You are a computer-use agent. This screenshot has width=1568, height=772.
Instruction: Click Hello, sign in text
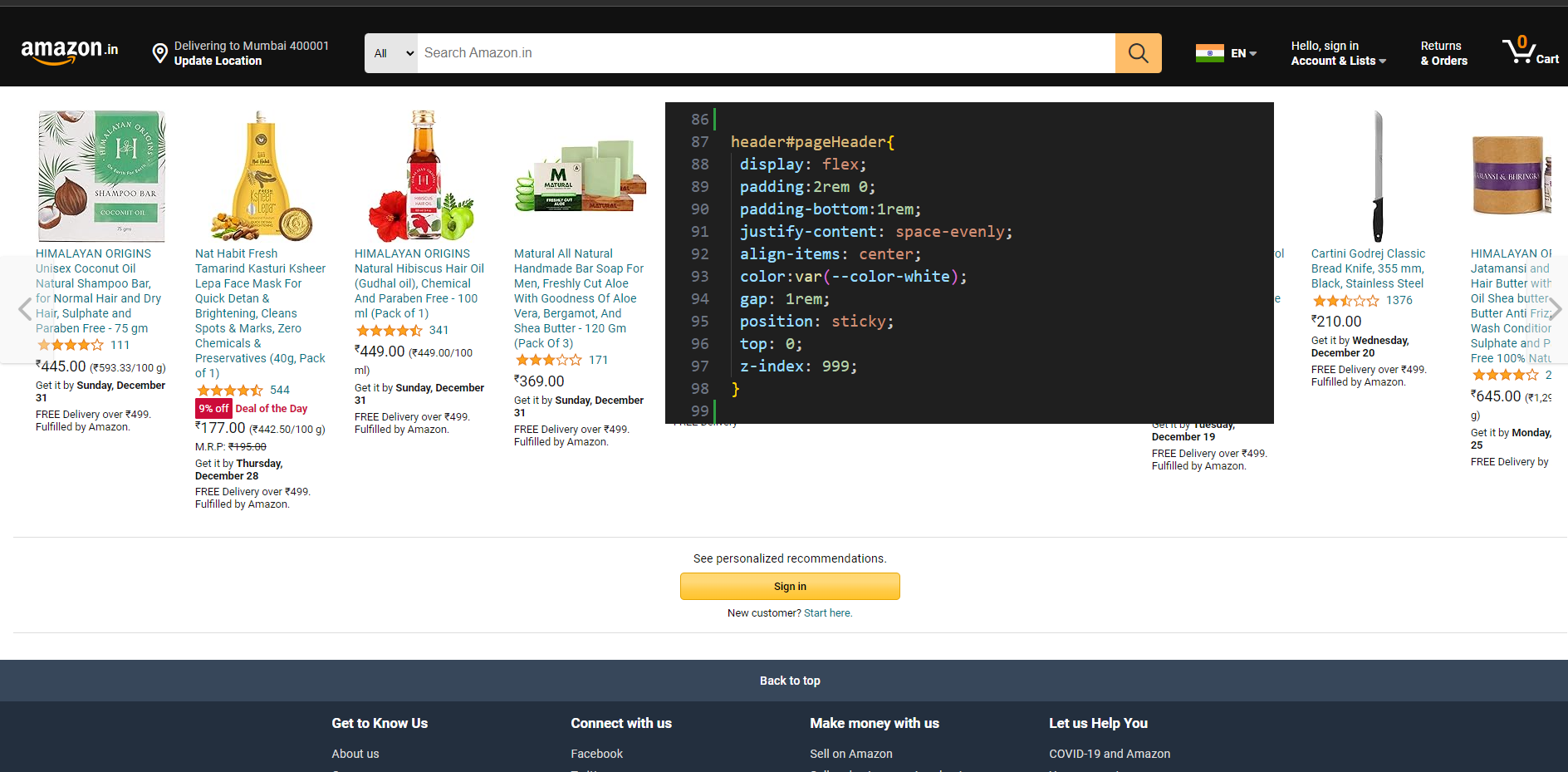1325,46
